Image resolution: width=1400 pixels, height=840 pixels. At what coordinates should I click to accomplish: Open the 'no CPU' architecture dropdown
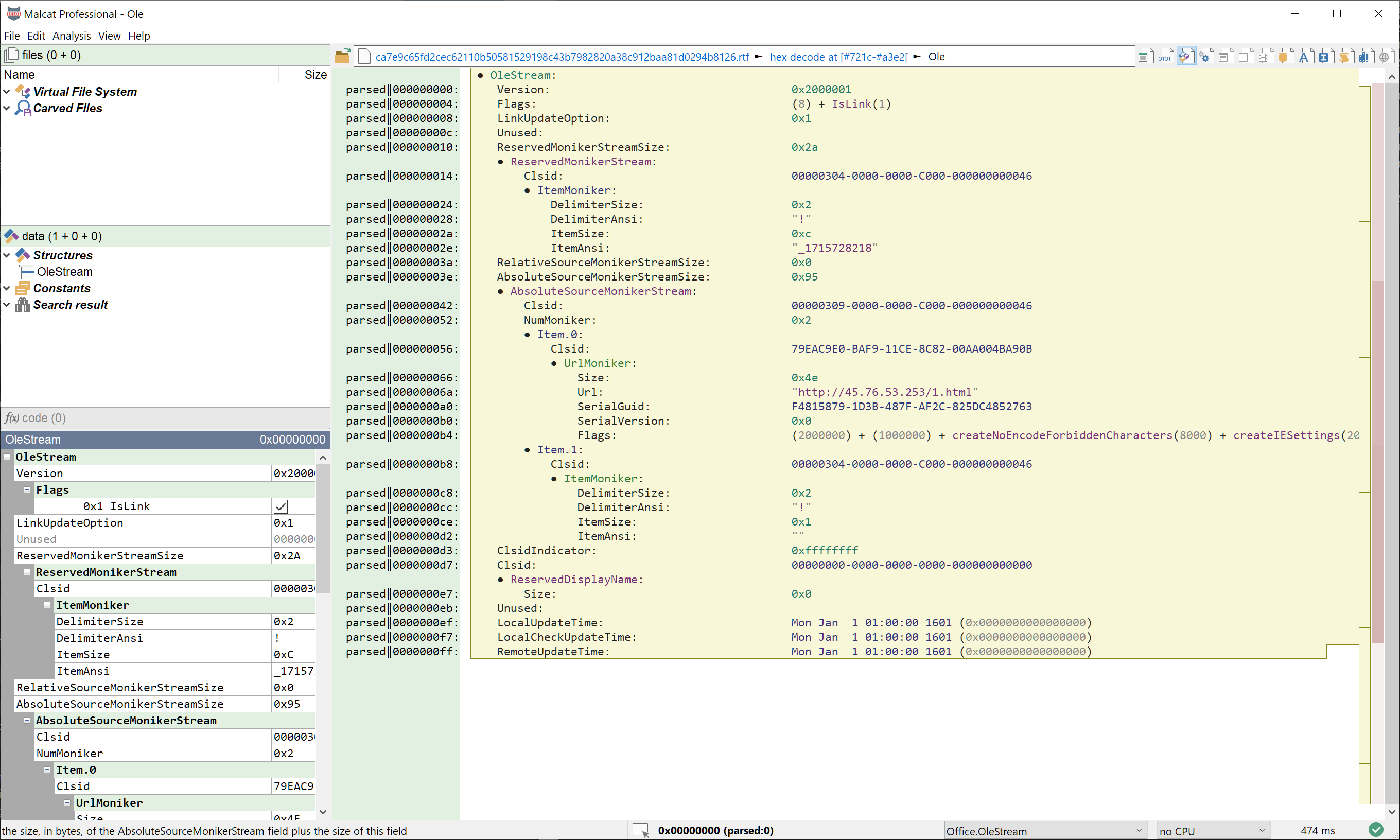pos(1213,830)
